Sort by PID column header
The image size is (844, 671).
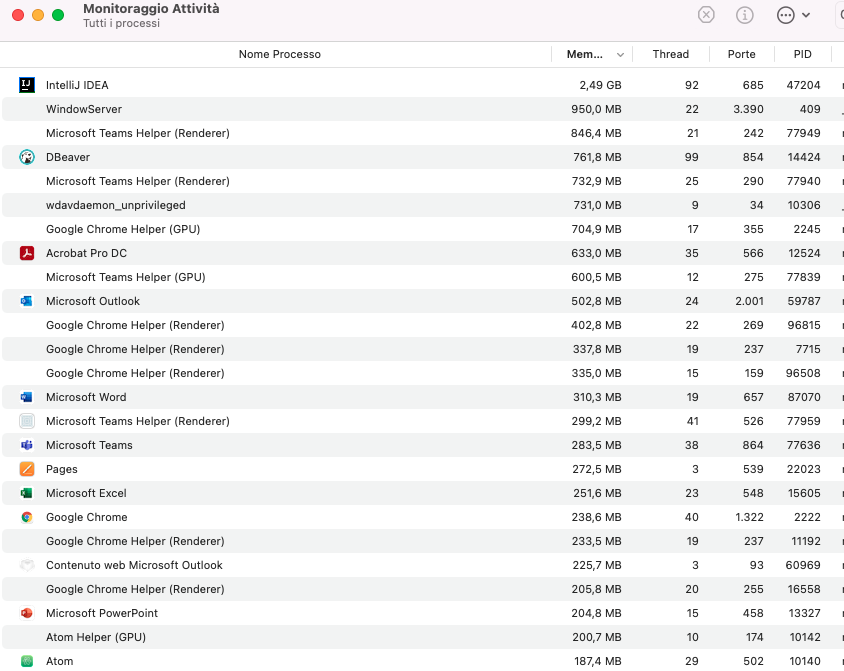[x=803, y=54]
